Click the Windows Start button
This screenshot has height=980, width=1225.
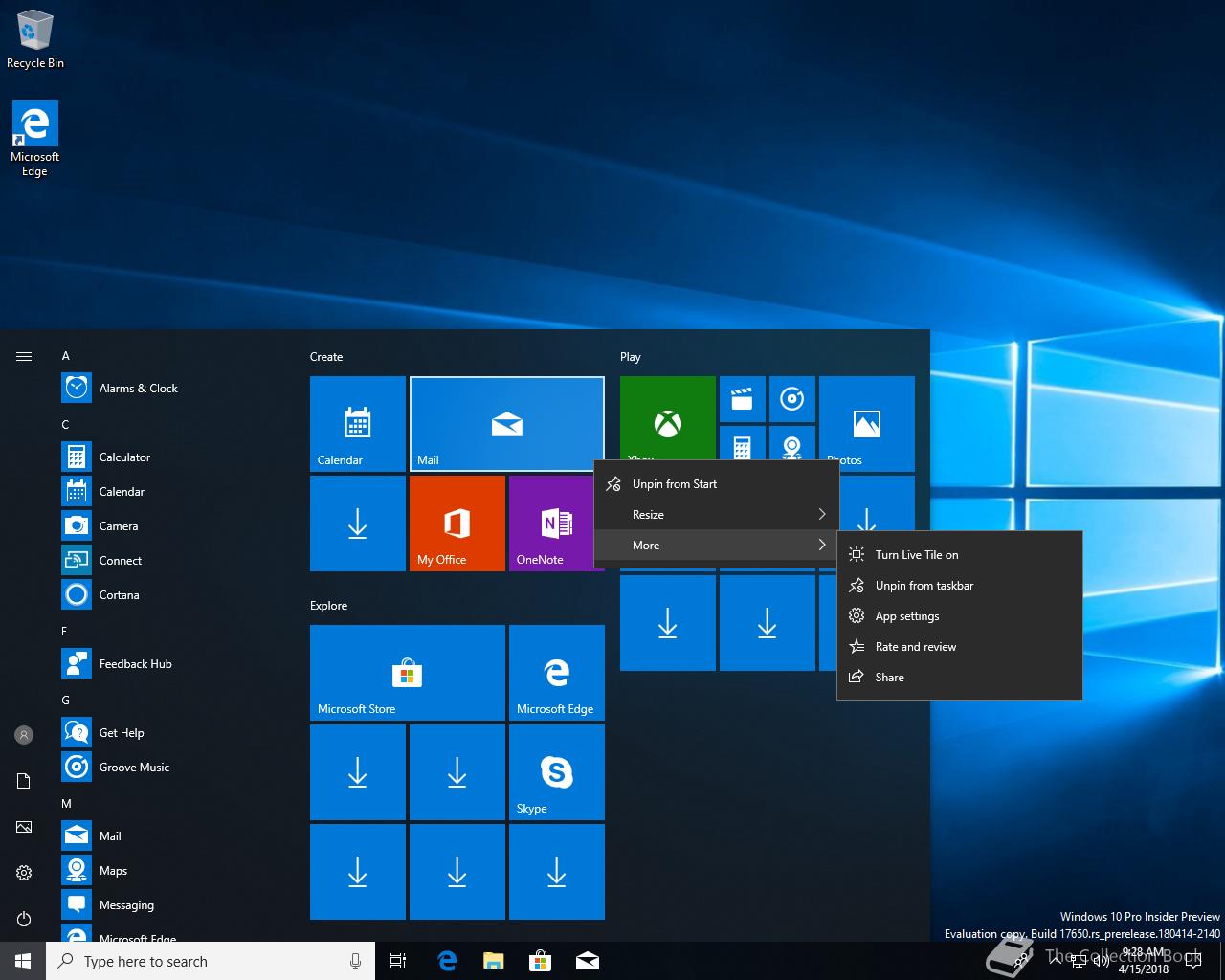pyautogui.click(x=23, y=961)
